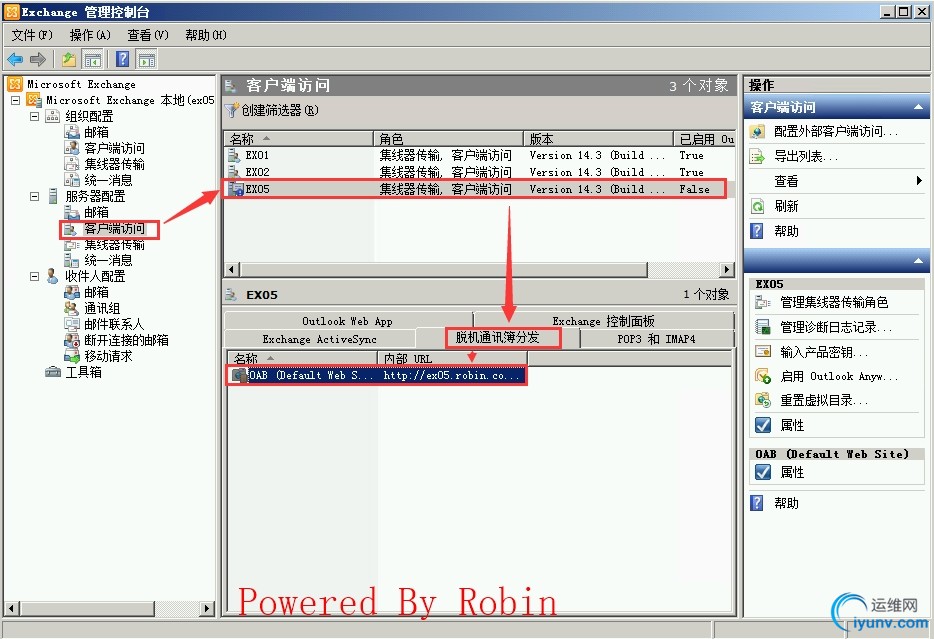
Task: Select 邮箱 under 服务器配置
Action: (96, 212)
